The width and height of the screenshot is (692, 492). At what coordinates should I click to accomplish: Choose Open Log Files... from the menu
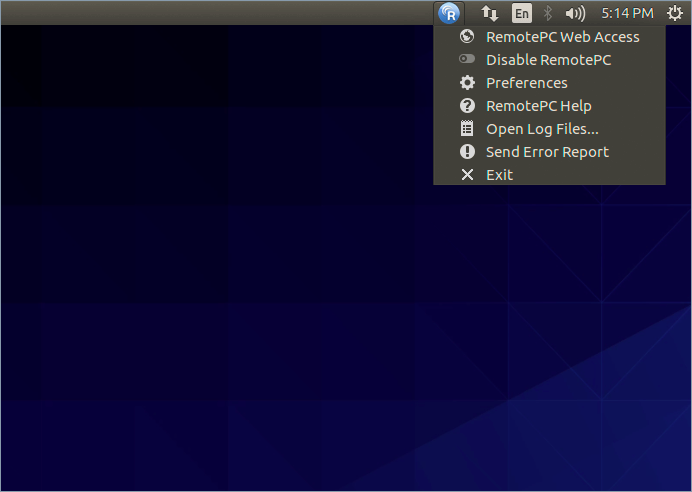[542, 129]
